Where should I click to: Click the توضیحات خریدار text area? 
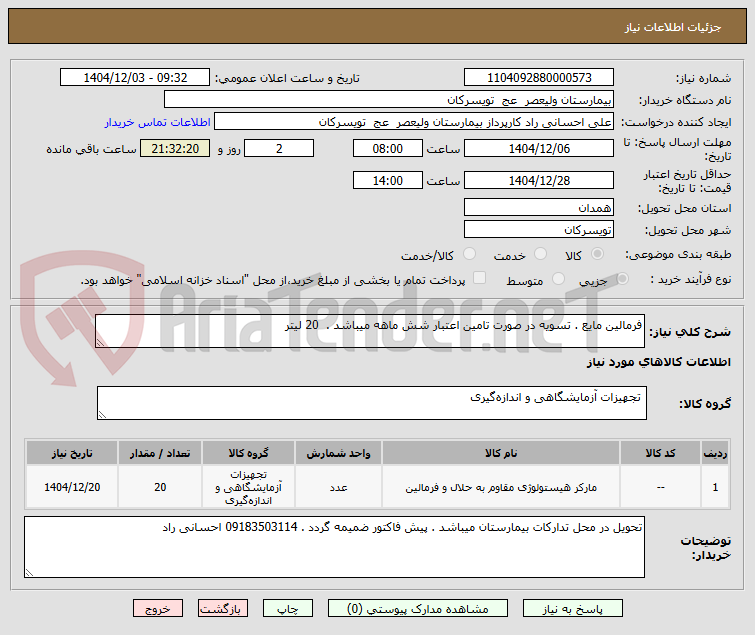pos(334,547)
